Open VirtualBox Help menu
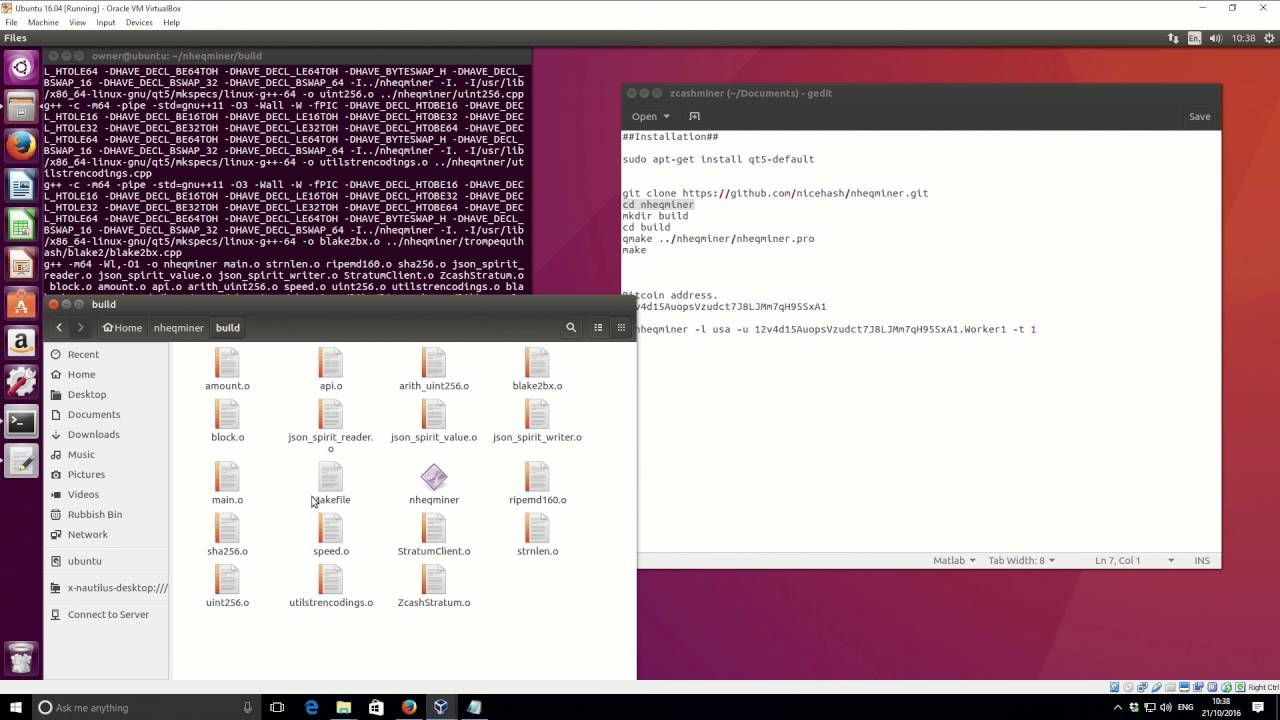The width and height of the screenshot is (1280, 720). 171,22
